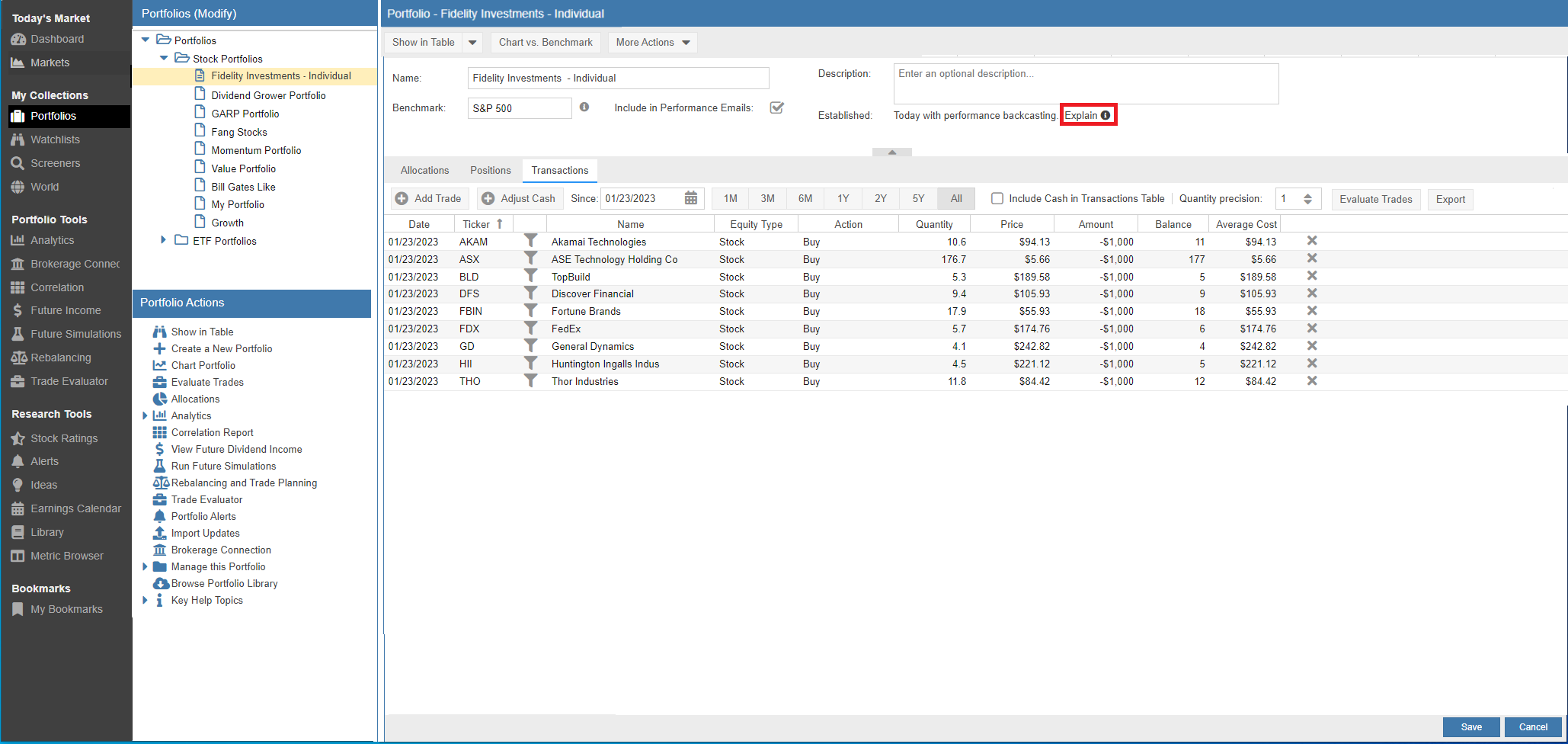Select the All time range
Viewport: 1568px width, 744px height.
956,198
